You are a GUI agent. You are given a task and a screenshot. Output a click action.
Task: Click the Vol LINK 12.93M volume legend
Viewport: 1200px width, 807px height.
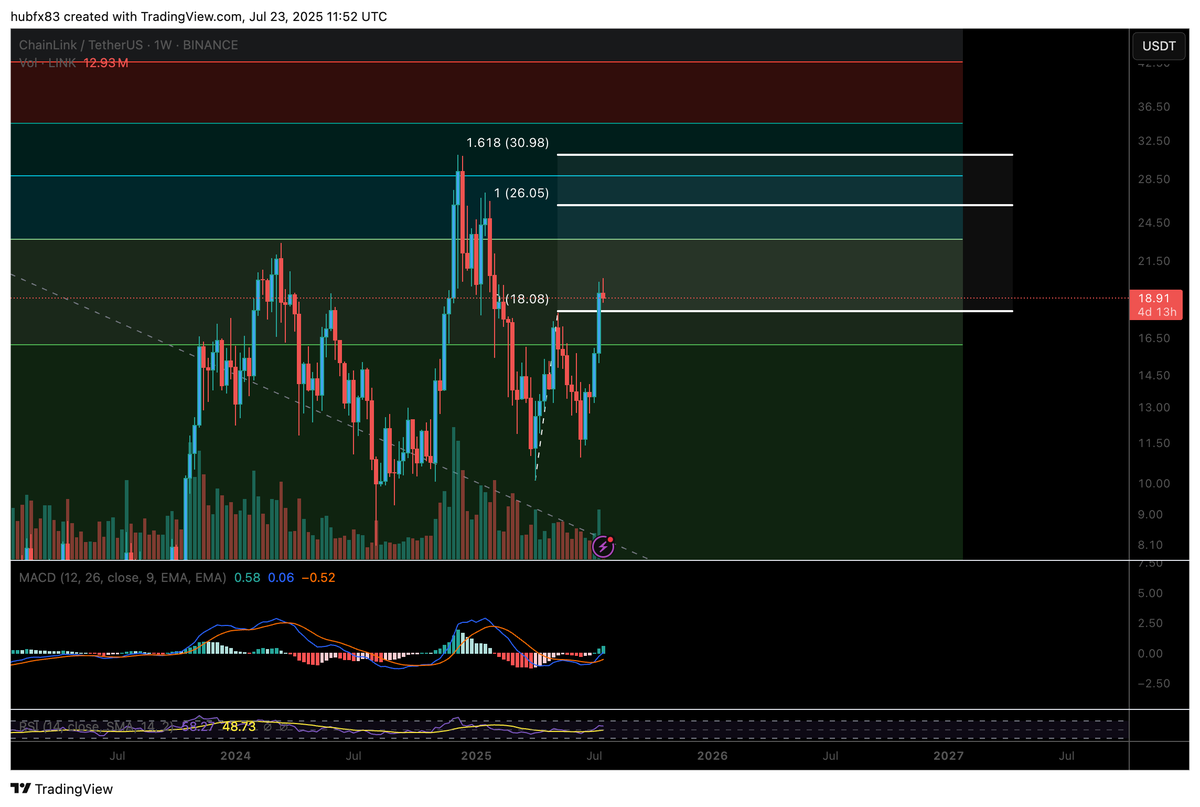(74, 63)
